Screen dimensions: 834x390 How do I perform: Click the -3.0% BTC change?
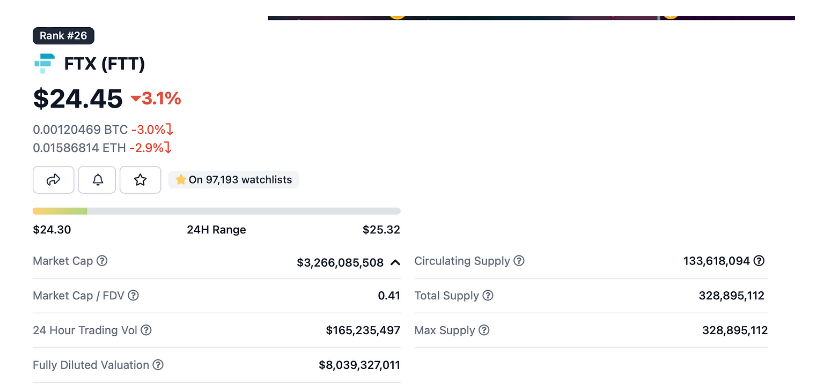click(152, 130)
